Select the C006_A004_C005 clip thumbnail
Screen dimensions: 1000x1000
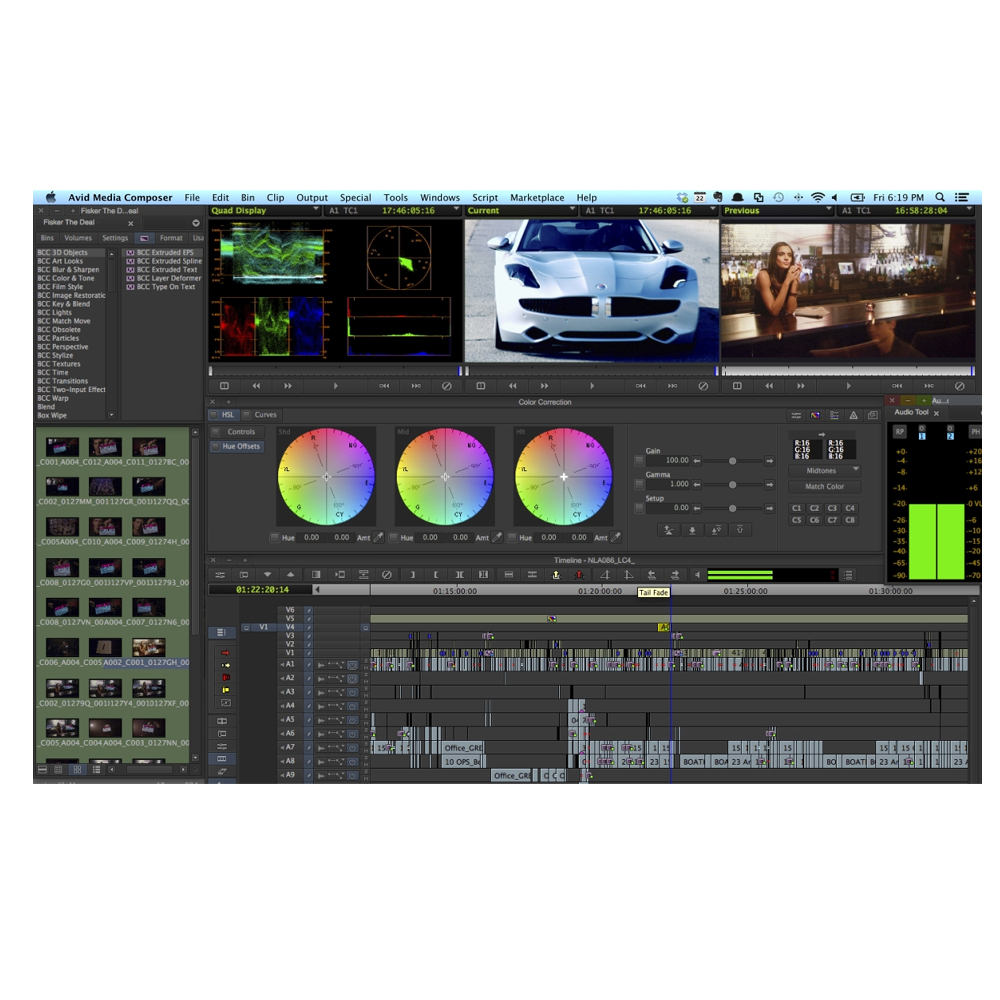(x=62, y=647)
